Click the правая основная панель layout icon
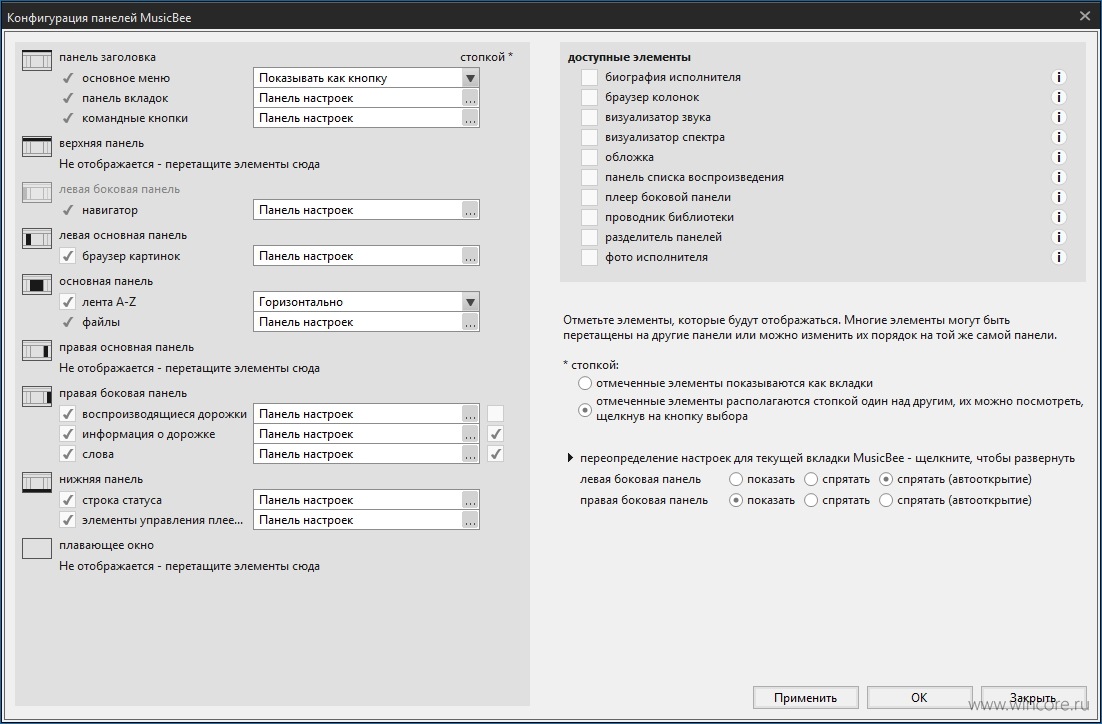This screenshot has height=724, width=1102. coord(37,350)
